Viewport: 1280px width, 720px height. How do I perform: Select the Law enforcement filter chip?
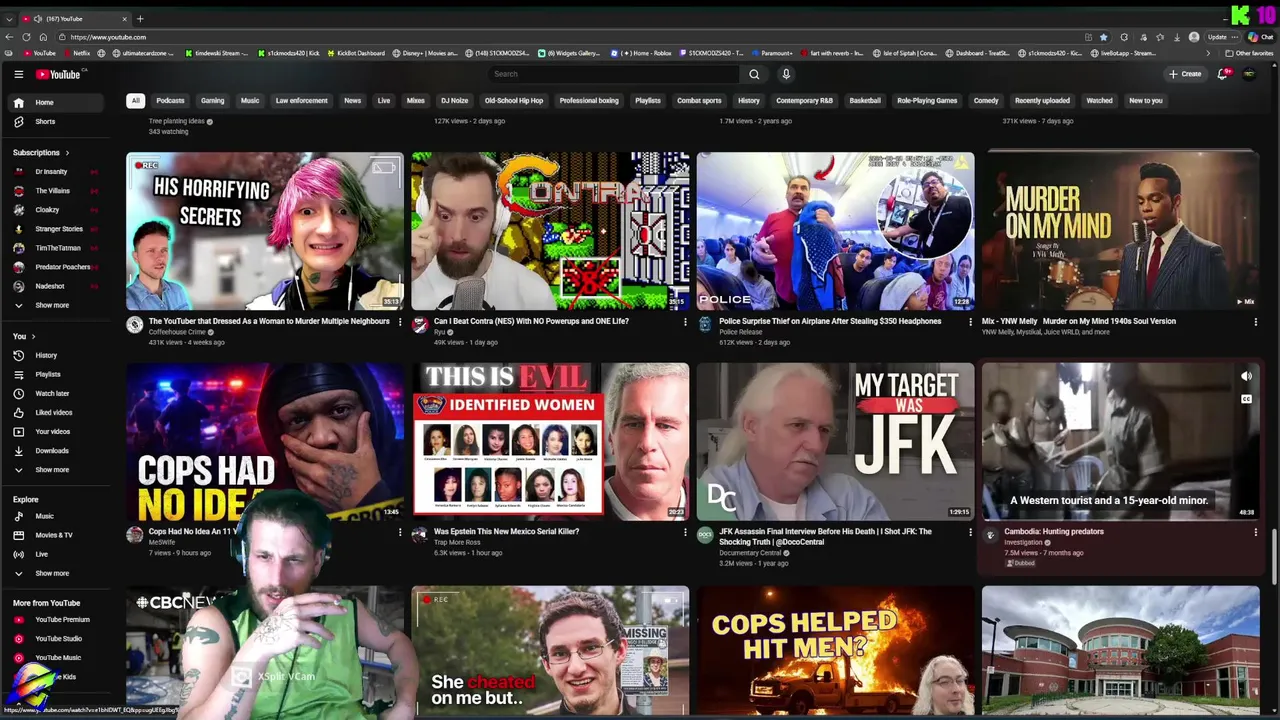click(x=301, y=100)
